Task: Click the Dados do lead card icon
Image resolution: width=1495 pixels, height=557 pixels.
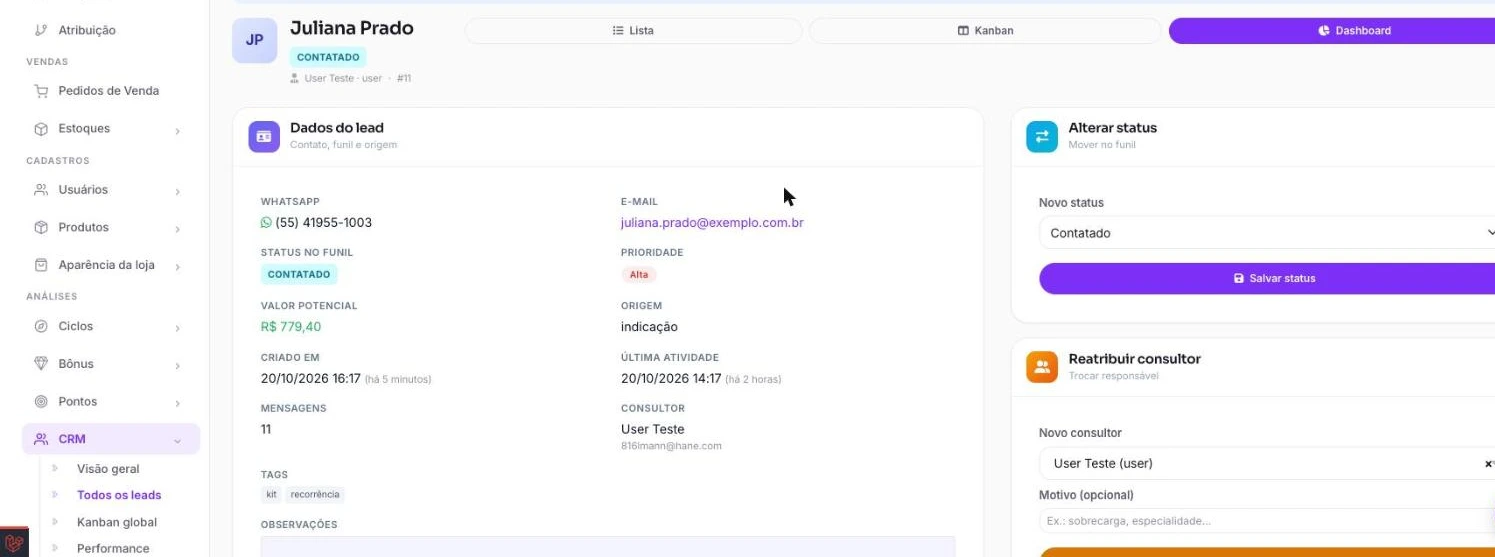Action: [x=264, y=136]
